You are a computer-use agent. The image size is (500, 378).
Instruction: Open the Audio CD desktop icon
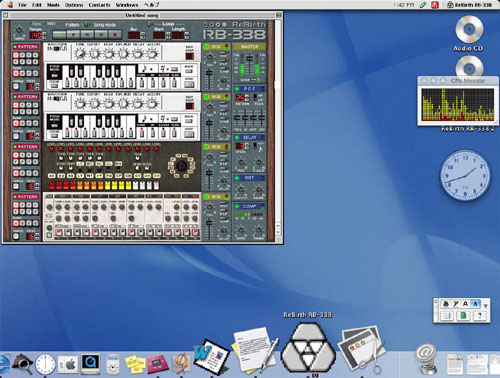[x=469, y=33]
